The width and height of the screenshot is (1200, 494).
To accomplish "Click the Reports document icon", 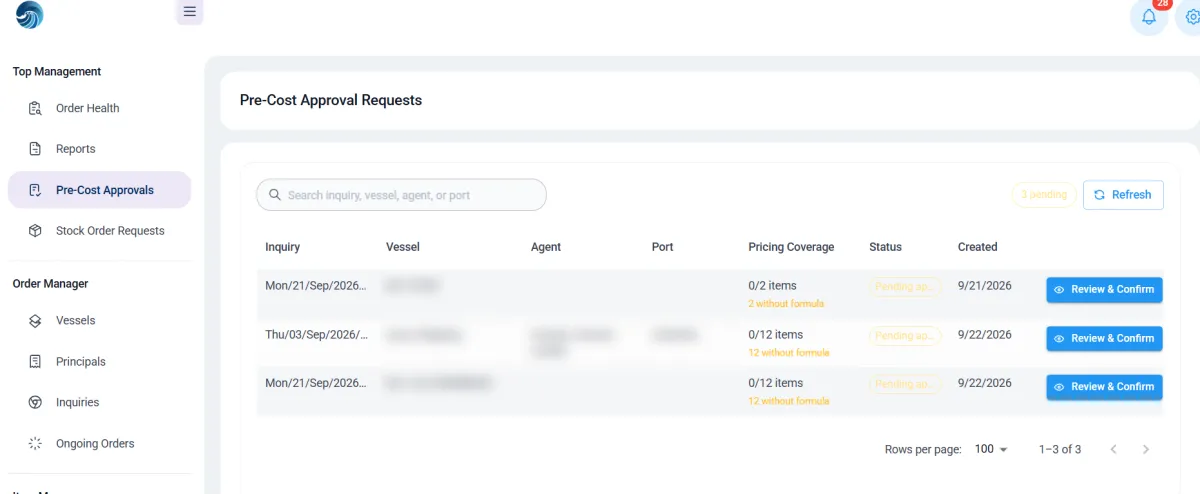I will click(x=35, y=149).
